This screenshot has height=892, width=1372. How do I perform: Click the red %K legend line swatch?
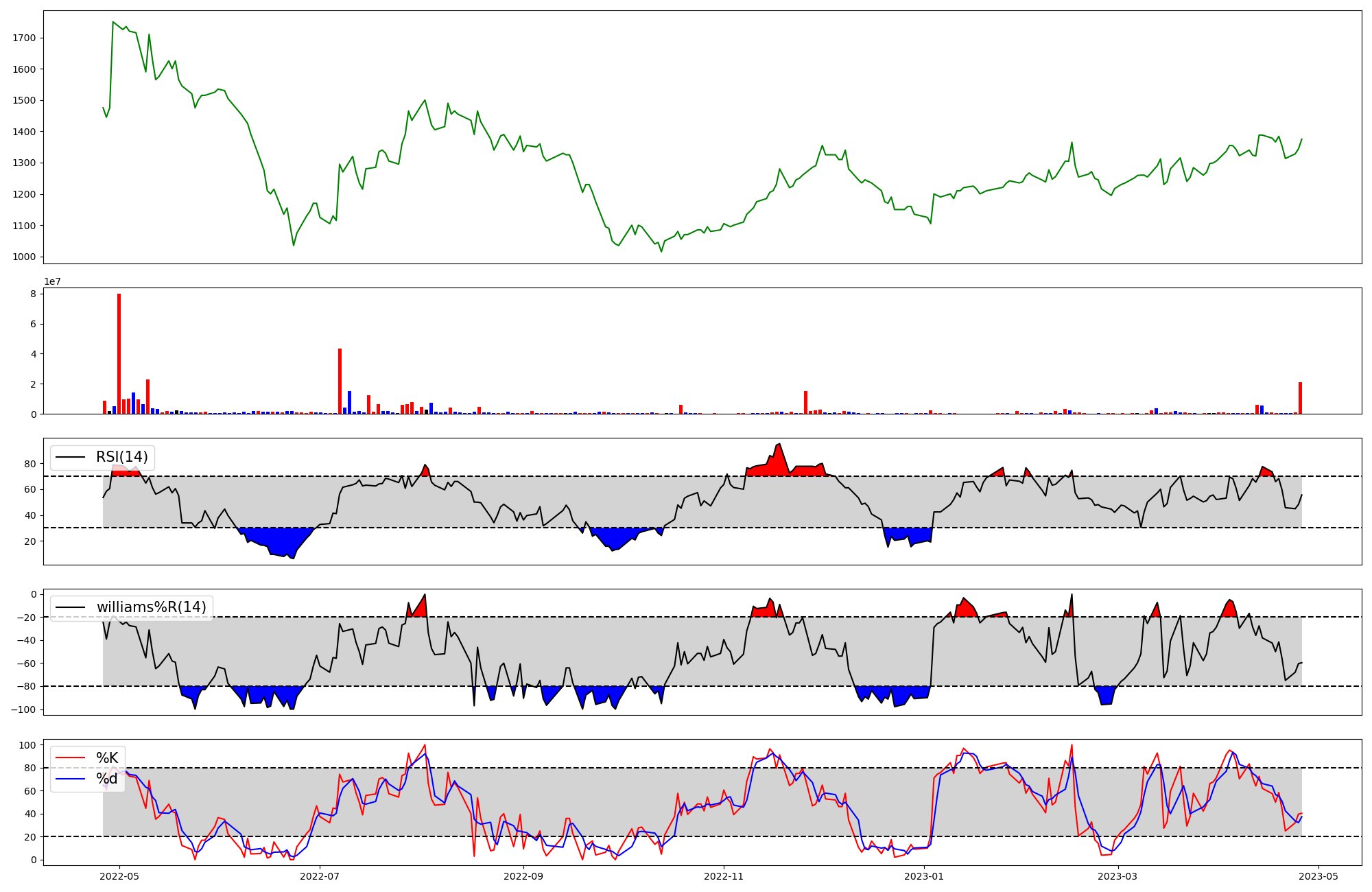pyautogui.click(x=70, y=758)
